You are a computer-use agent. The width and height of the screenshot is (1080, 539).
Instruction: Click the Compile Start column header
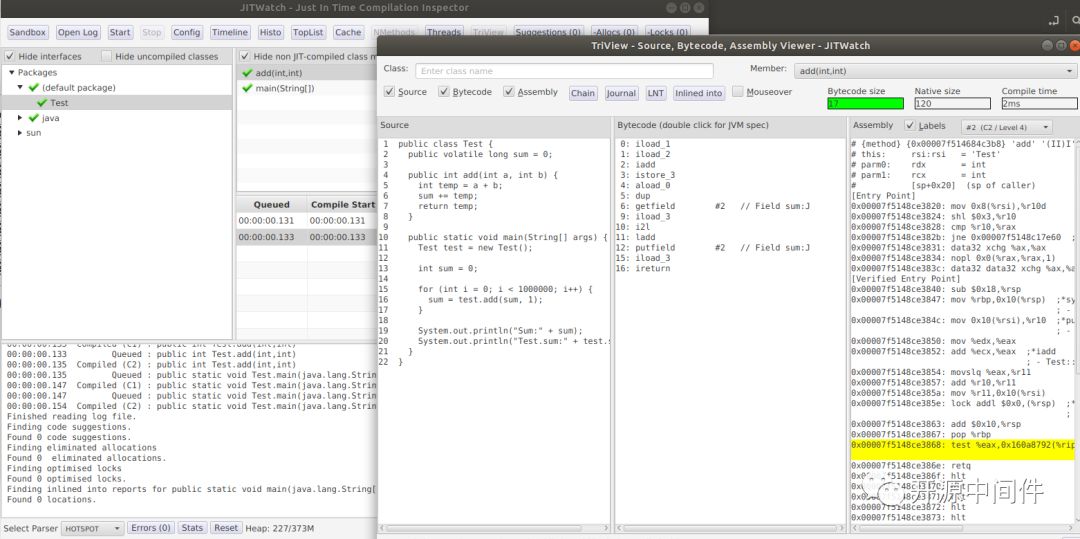342,204
